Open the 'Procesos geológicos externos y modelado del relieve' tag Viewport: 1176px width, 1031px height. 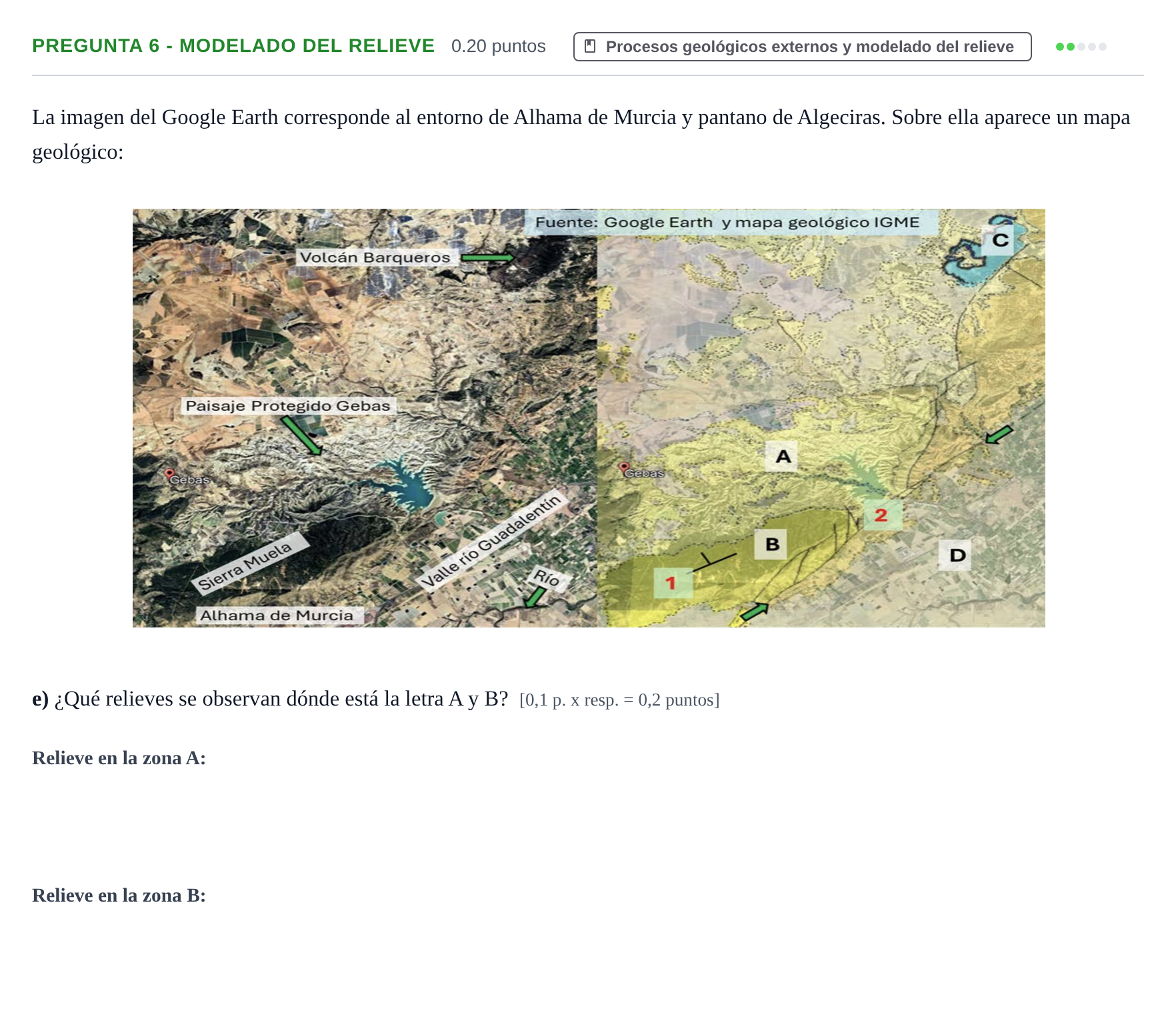tap(802, 47)
